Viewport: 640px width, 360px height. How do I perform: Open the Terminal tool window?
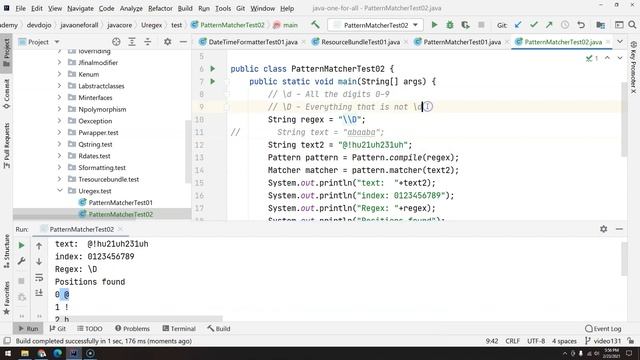pyautogui.click(x=179, y=328)
